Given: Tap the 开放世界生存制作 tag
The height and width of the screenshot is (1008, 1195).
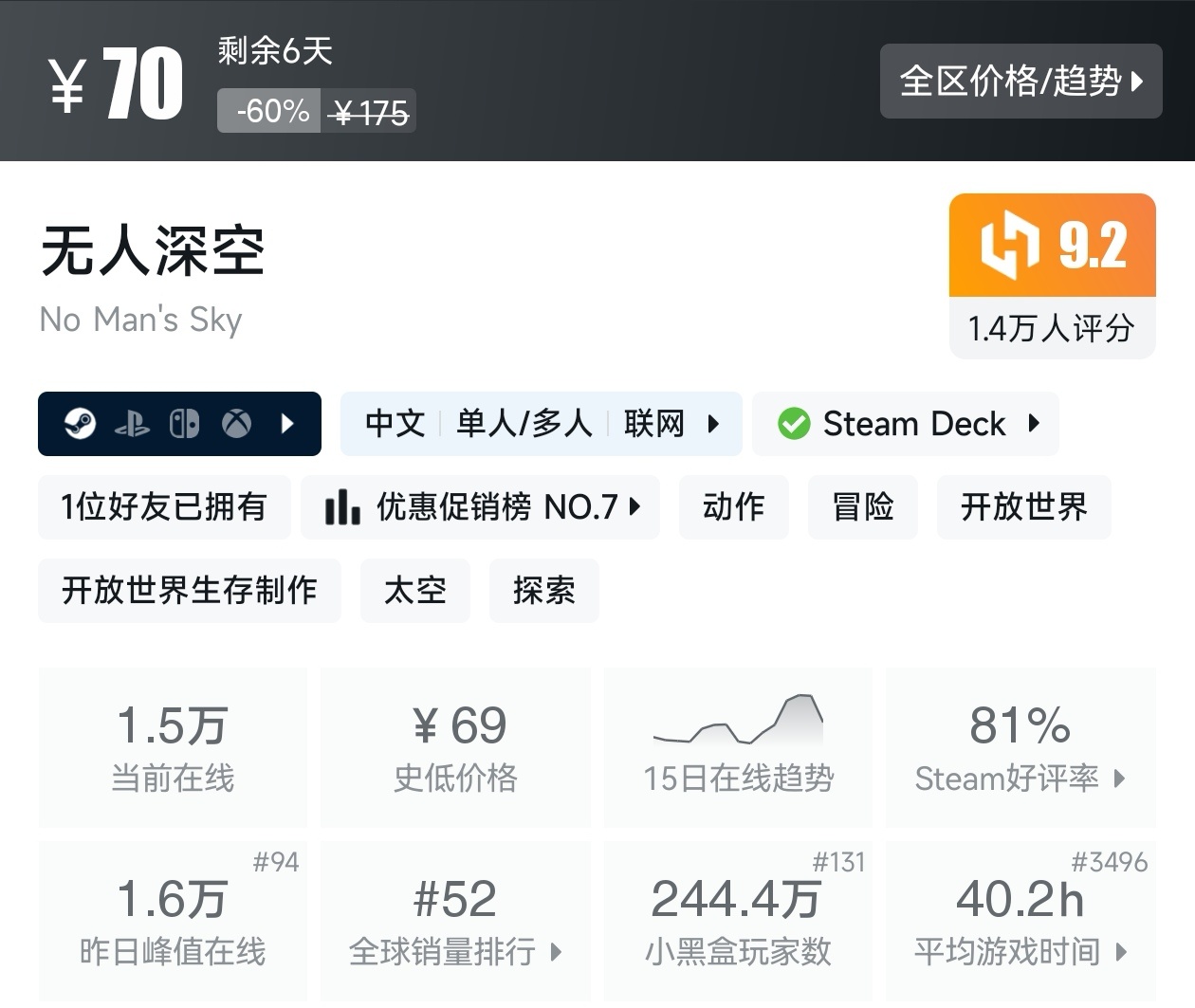Looking at the screenshot, I should click(x=189, y=591).
